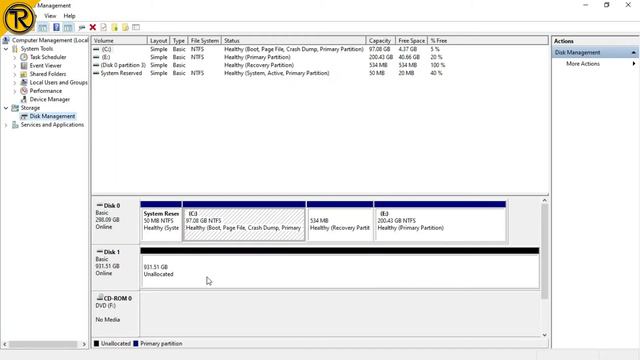The width and height of the screenshot is (640, 360).
Task: Sort by the Type column header
Action: (x=179, y=41)
